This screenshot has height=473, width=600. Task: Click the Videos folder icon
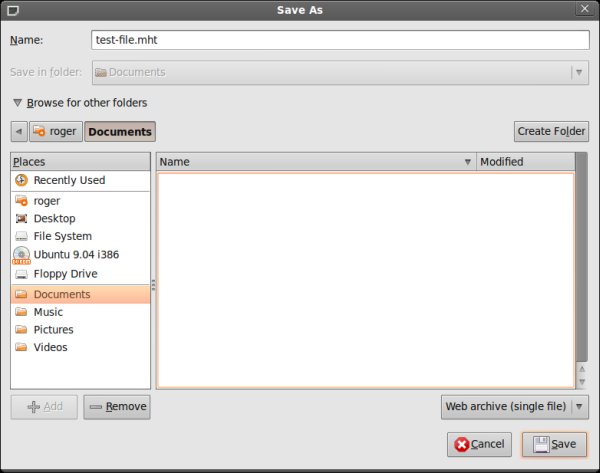click(21, 347)
